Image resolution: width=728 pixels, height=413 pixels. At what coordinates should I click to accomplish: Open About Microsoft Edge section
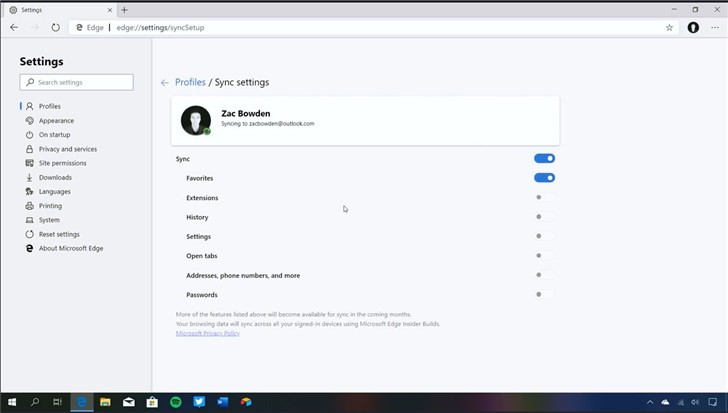[64, 248]
